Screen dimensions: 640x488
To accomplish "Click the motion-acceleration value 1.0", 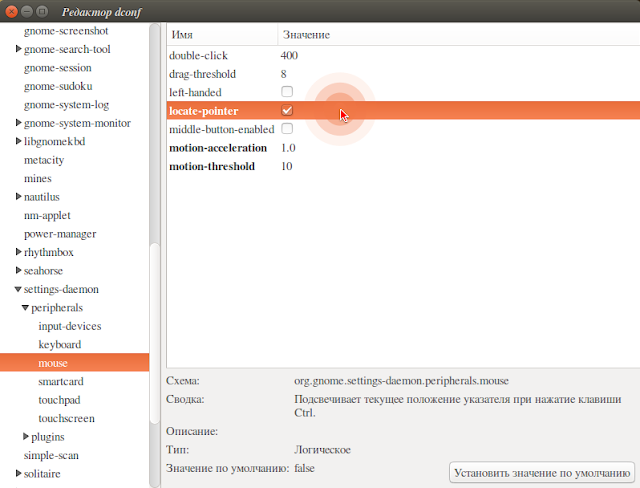I will tap(288, 148).
